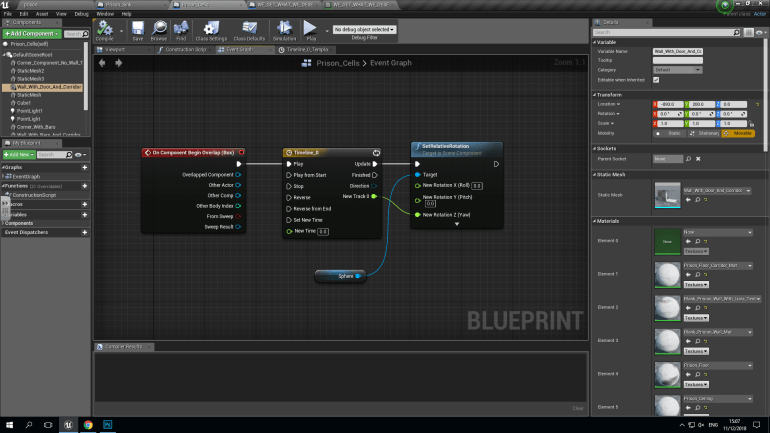
Task: Navigate forward in graph history
Action: click(x=118, y=63)
